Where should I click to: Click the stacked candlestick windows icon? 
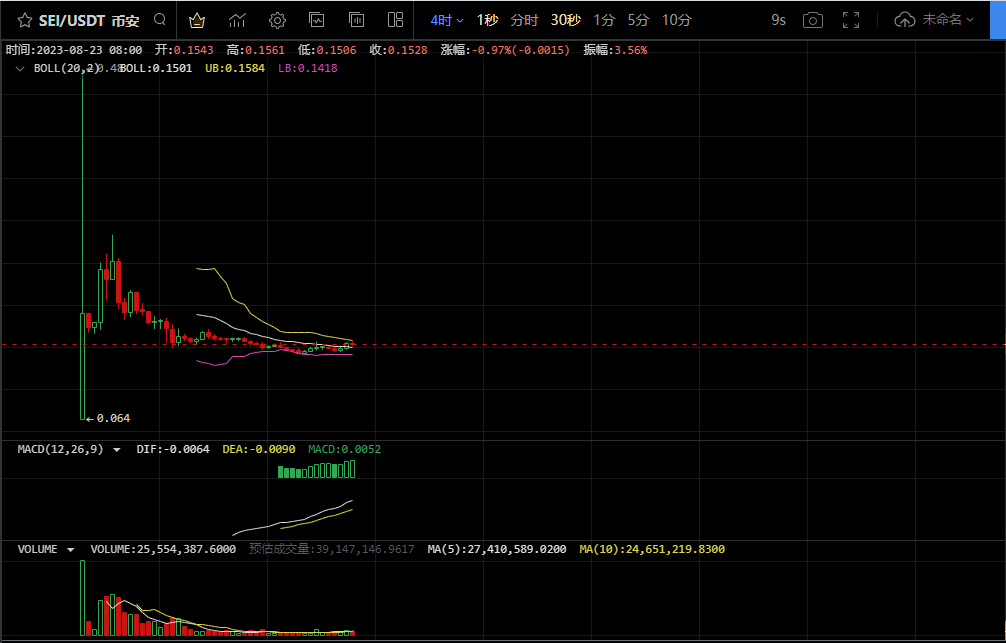point(356,20)
